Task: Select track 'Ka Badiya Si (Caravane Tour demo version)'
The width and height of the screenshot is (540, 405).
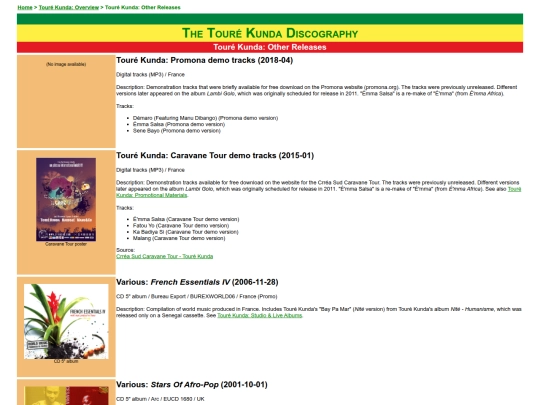Action: click(186, 232)
